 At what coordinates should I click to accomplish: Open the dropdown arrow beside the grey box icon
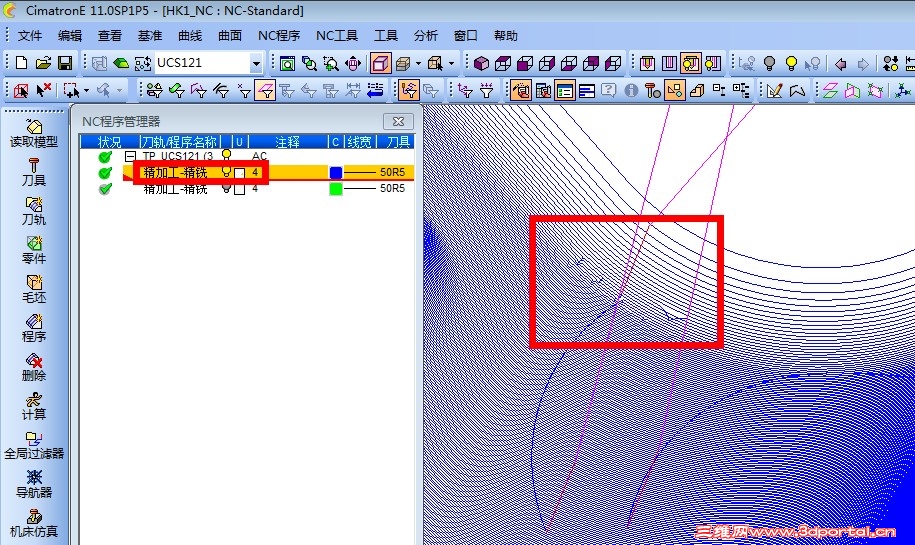pos(418,63)
